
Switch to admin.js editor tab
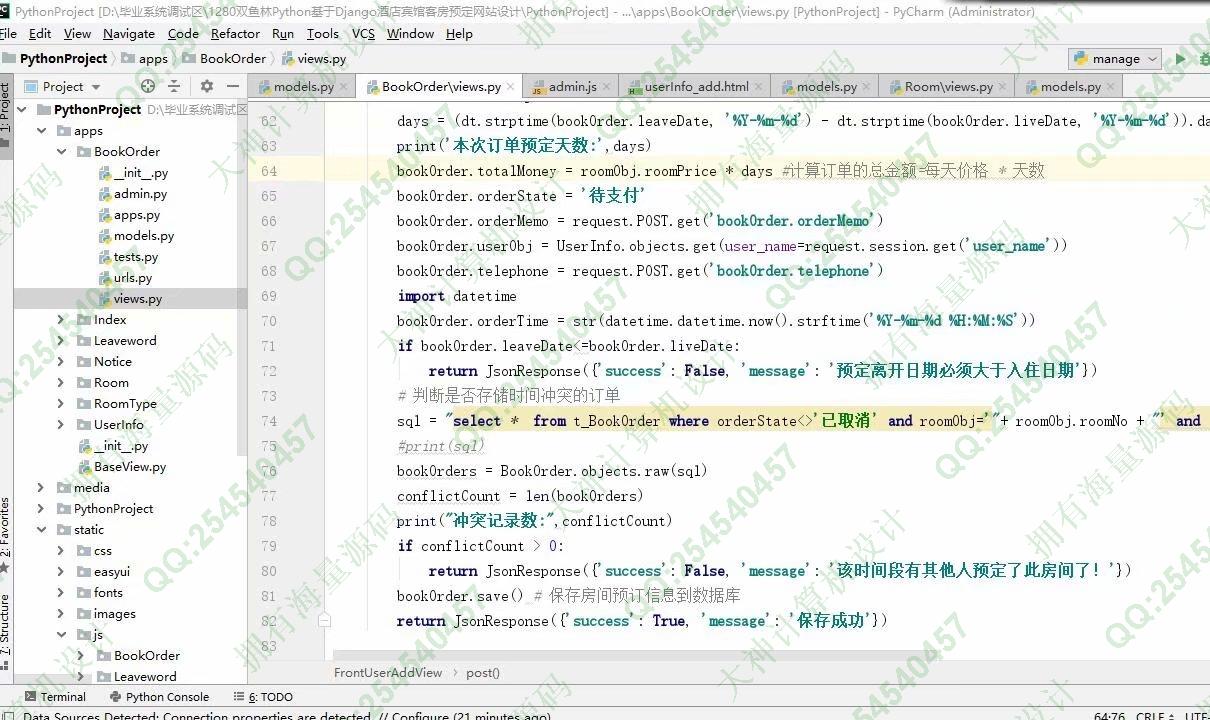pos(571,86)
